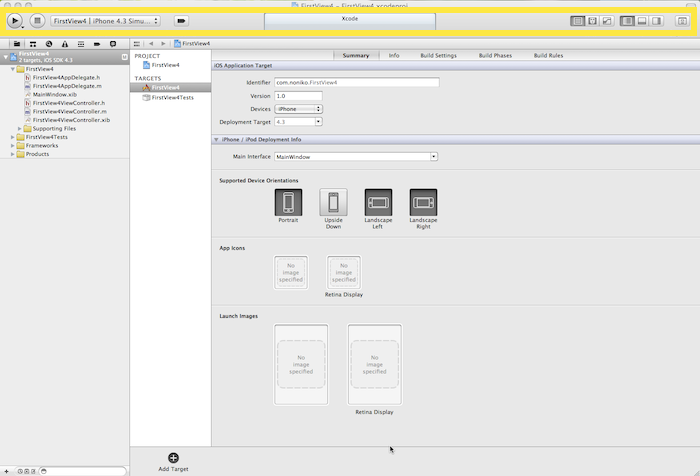The height and width of the screenshot is (476, 700).
Task: Click the Retina Display launch image well
Action: pos(375,364)
